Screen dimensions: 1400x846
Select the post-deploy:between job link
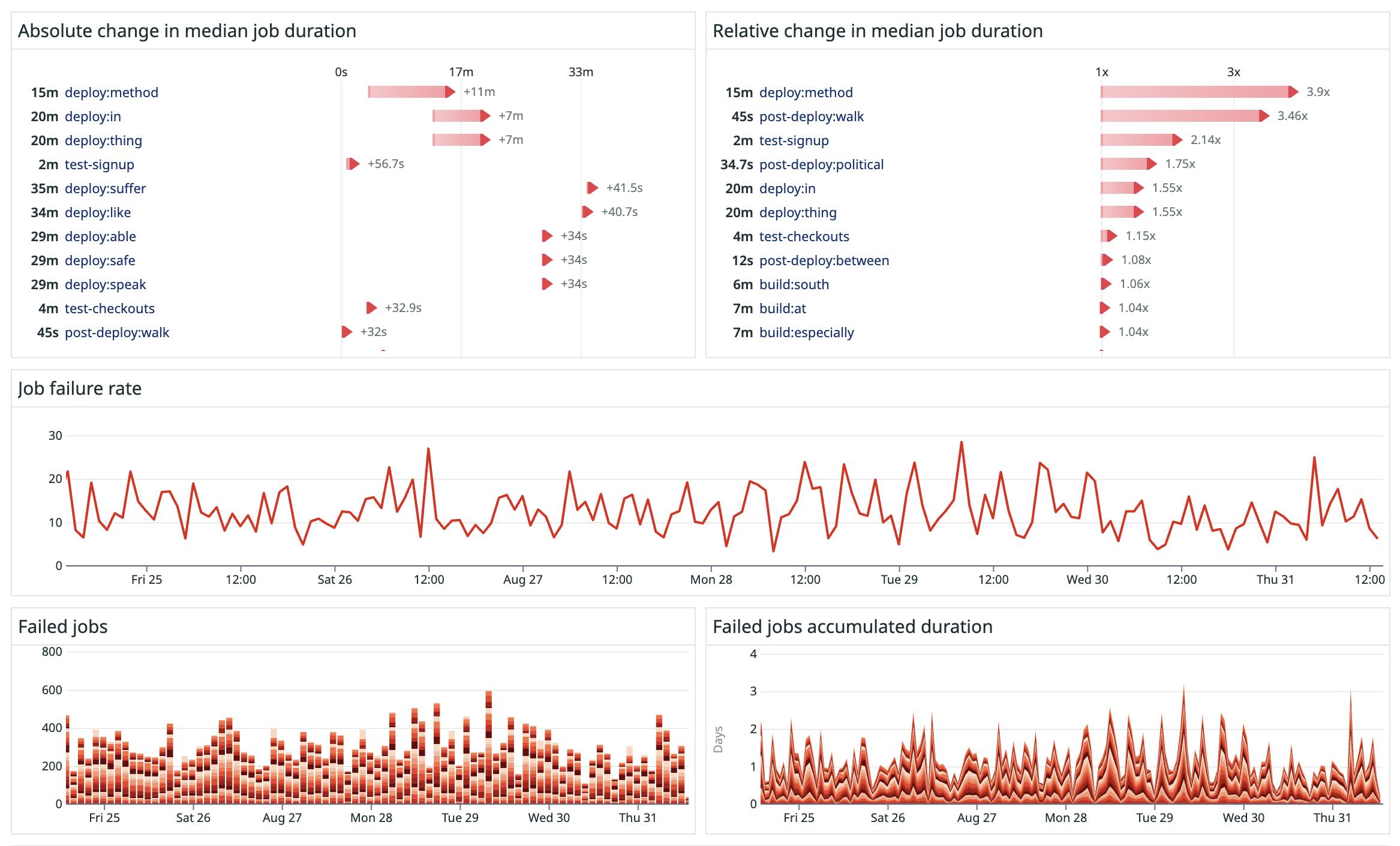tap(824, 260)
